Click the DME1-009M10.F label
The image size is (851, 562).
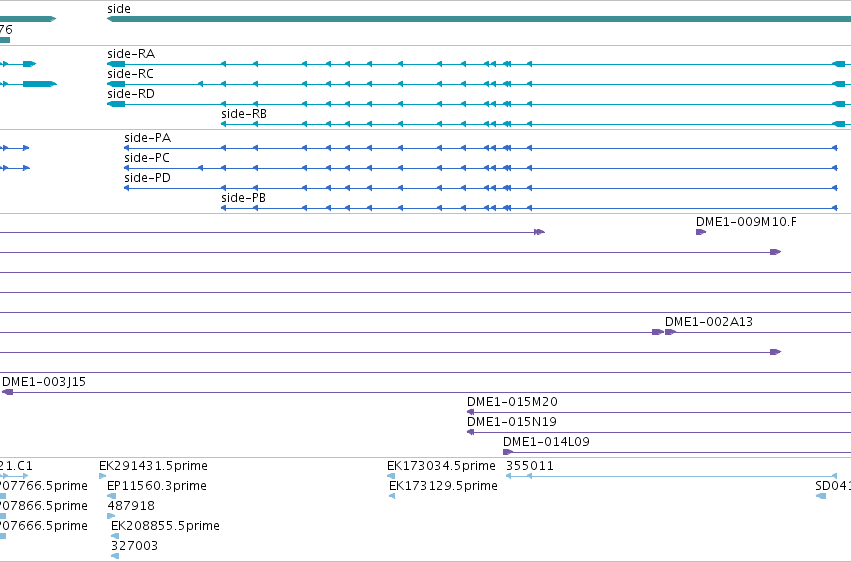[x=746, y=222]
